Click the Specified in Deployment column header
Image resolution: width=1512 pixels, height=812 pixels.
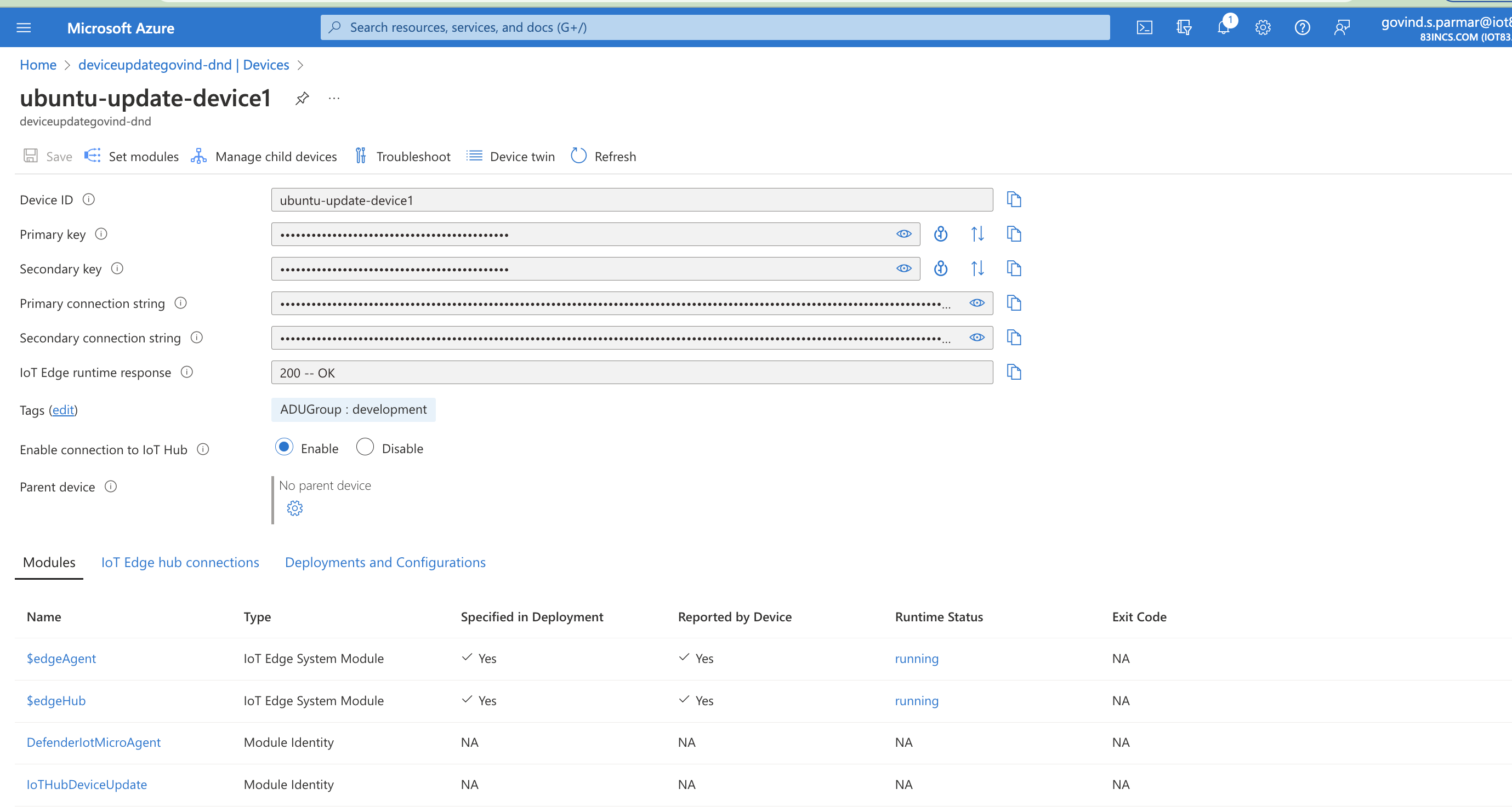coord(532,616)
